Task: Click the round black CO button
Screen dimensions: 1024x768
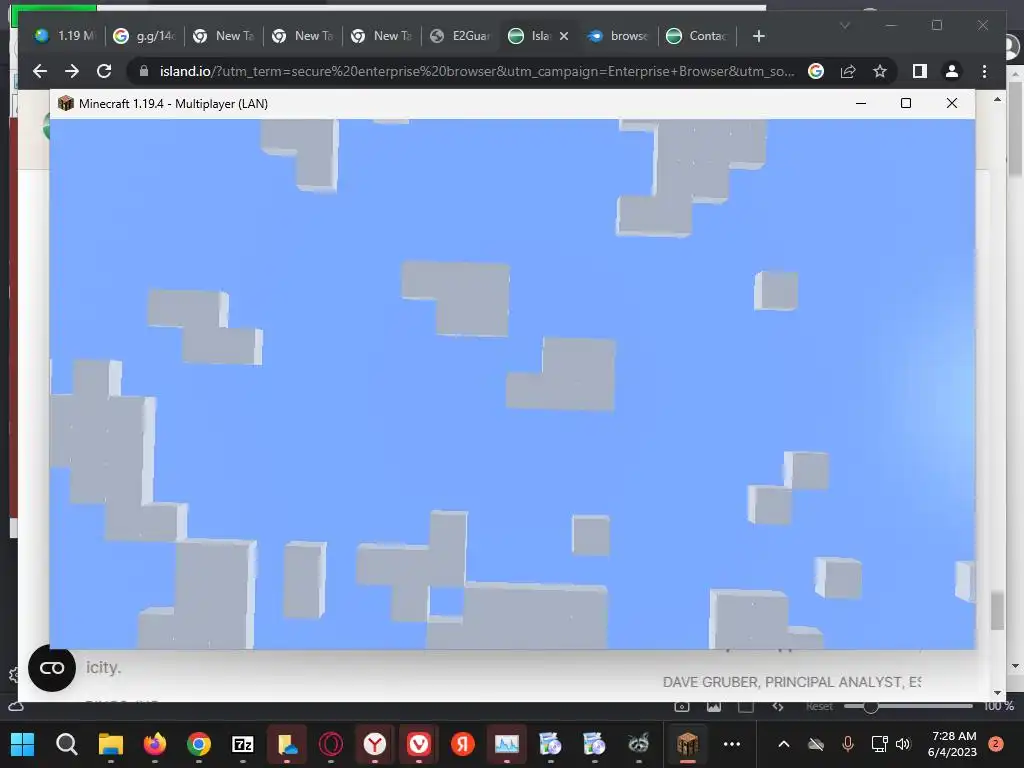Action: coord(52,667)
